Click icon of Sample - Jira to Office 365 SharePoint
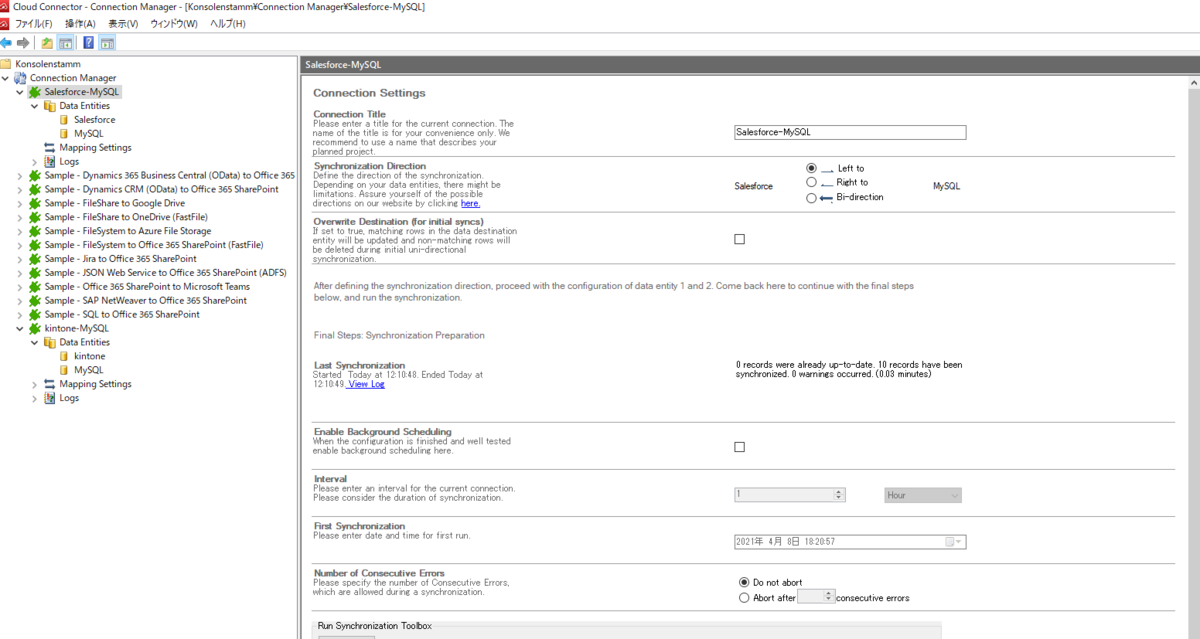 point(35,259)
